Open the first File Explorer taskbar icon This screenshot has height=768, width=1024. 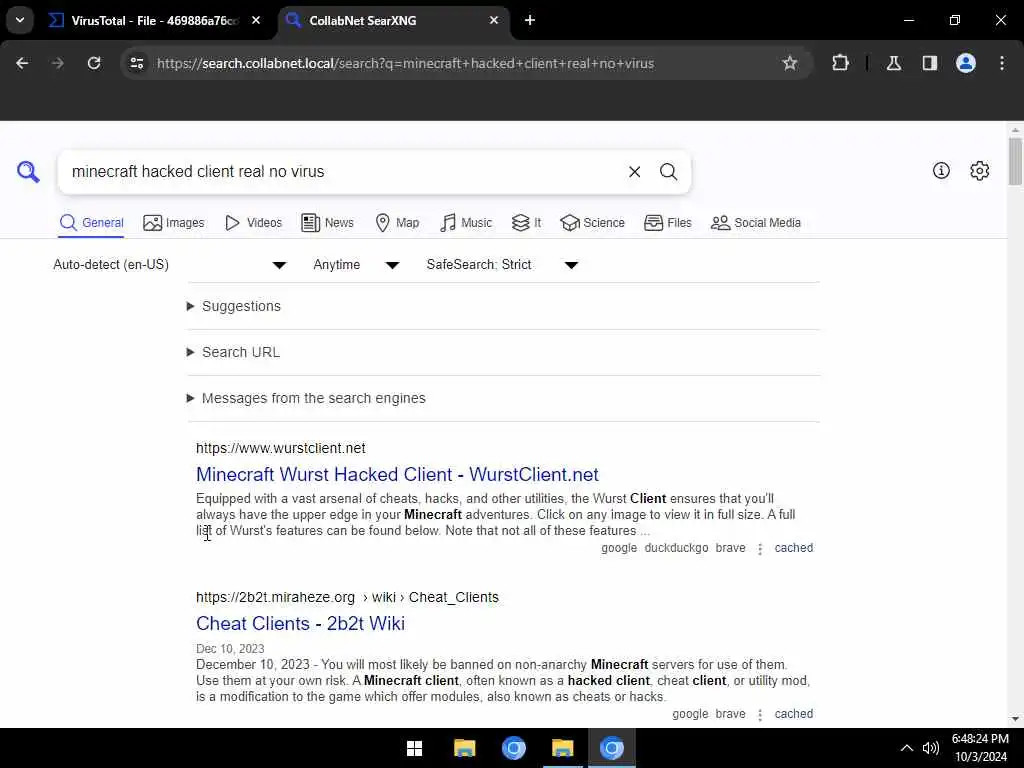click(464, 748)
